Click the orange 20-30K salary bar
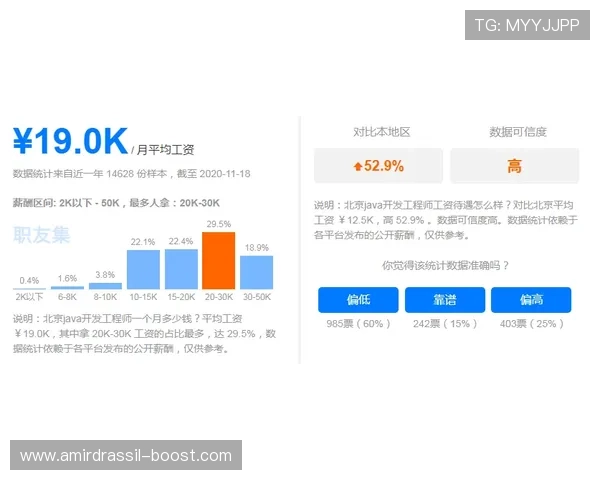 pyautogui.click(x=218, y=260)
